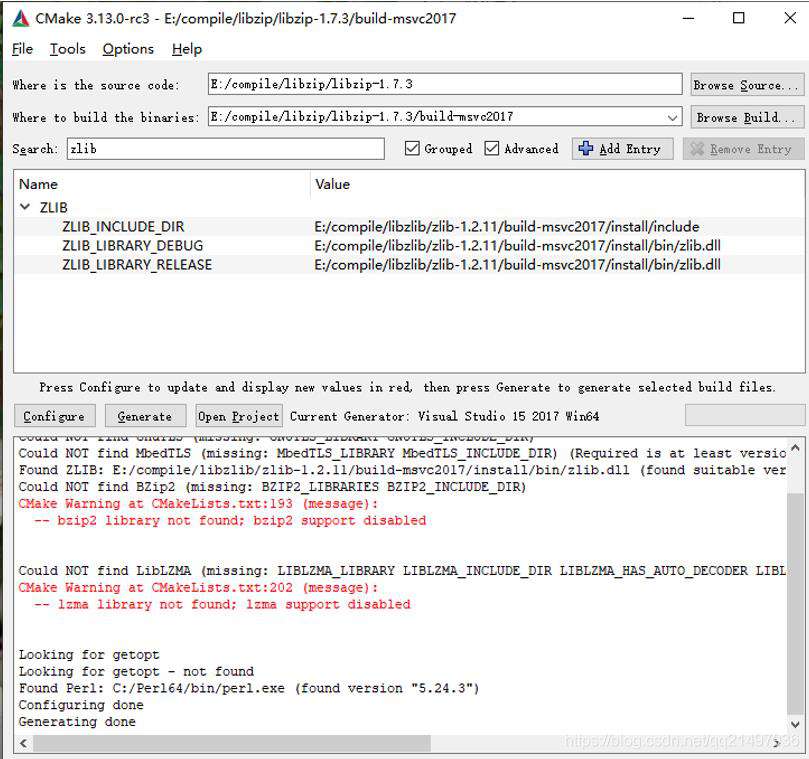Screen dimensions: 809x759
Task: Click the Open Project button
Action: tap(238, 416)
